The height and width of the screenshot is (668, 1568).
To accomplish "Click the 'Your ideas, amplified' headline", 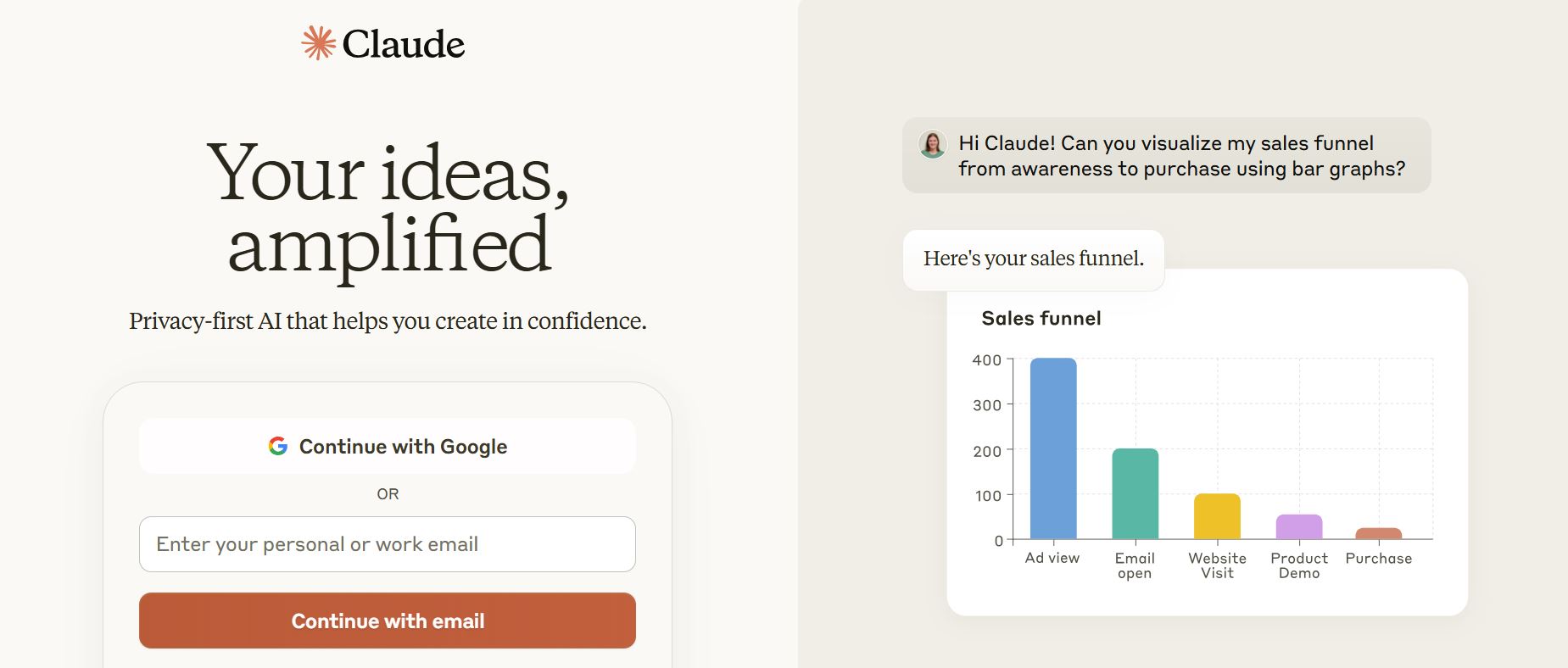I will click(x=388, y=209).
